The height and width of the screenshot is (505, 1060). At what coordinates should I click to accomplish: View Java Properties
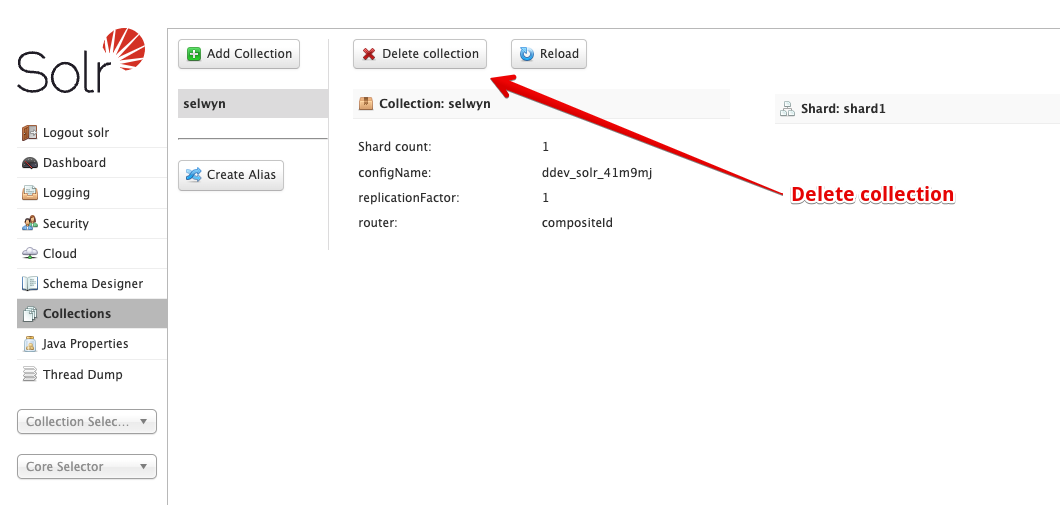92,344
